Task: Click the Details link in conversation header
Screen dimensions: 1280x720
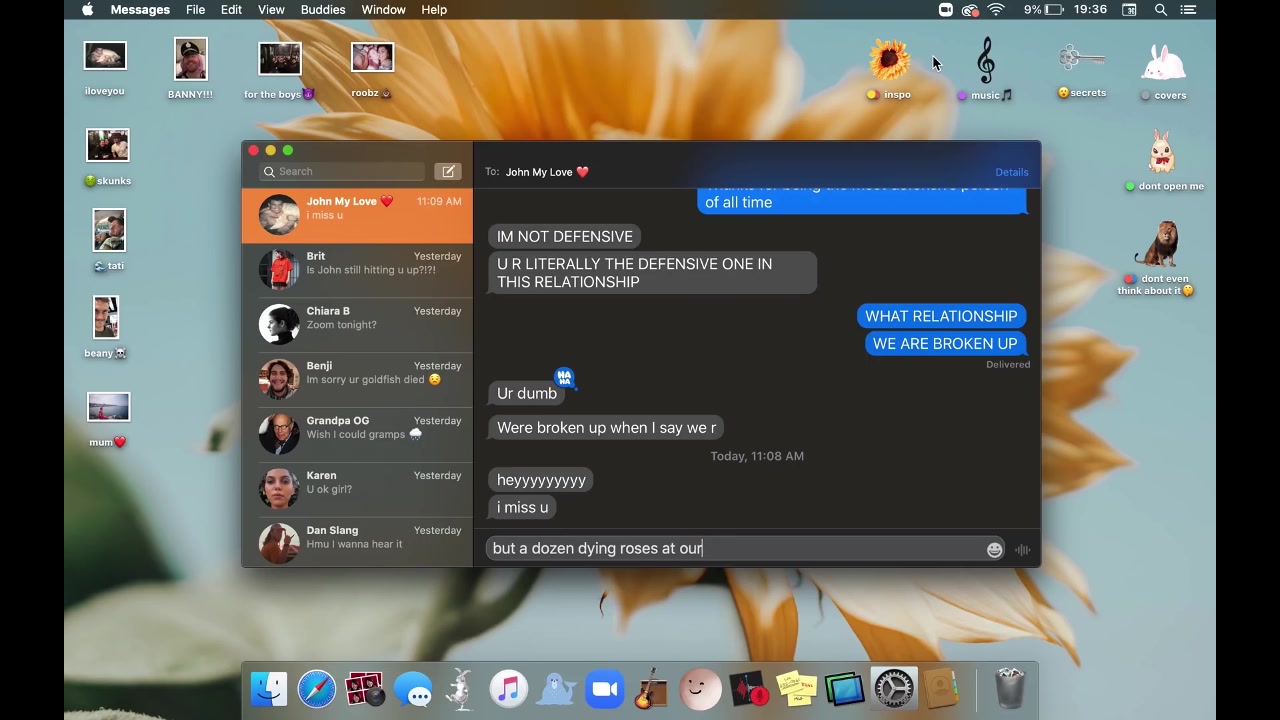Action: point(1011,172)
